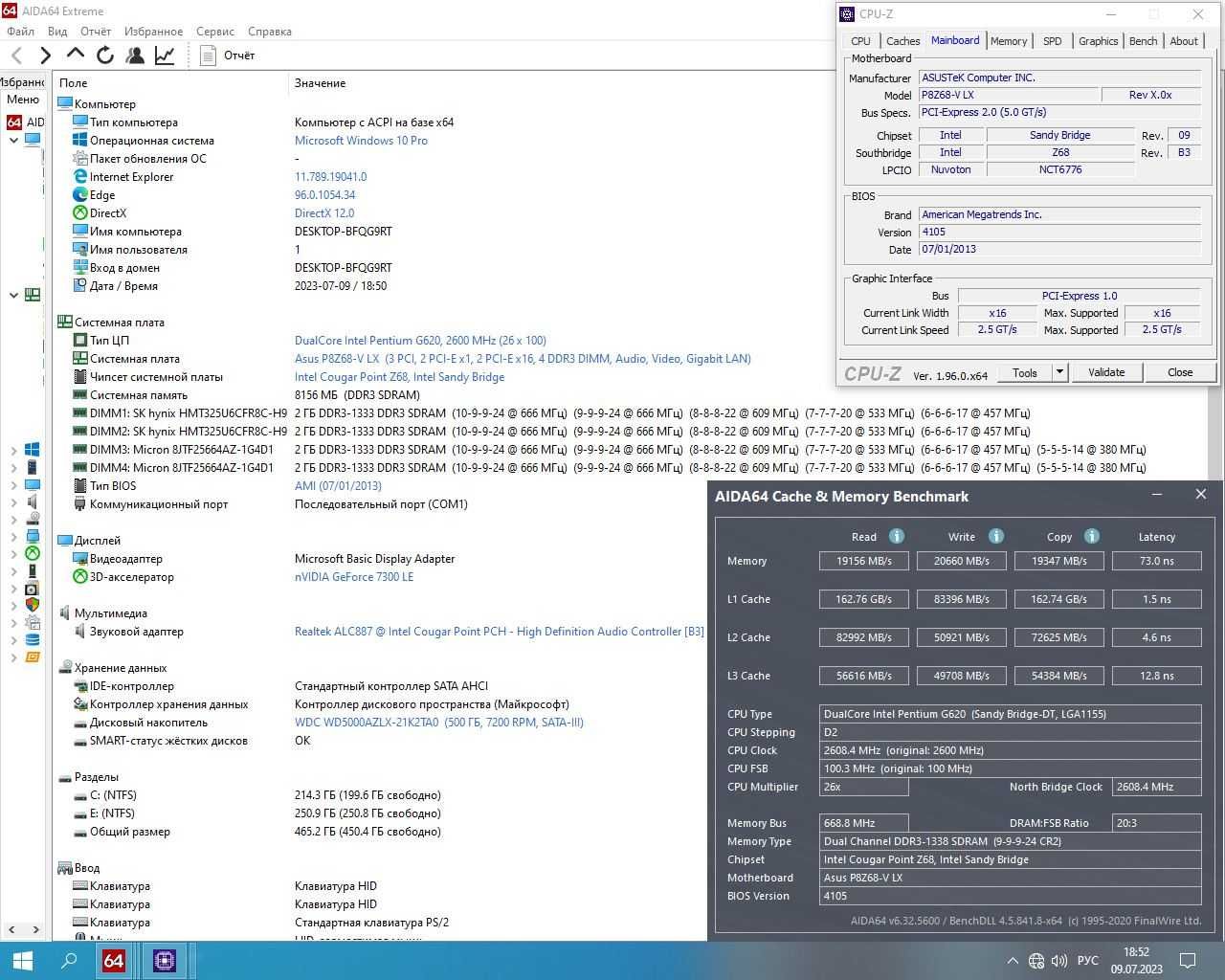Open taskbar search magnifier
This screenshot has height=980, width=1225.
tap(69, 960)
